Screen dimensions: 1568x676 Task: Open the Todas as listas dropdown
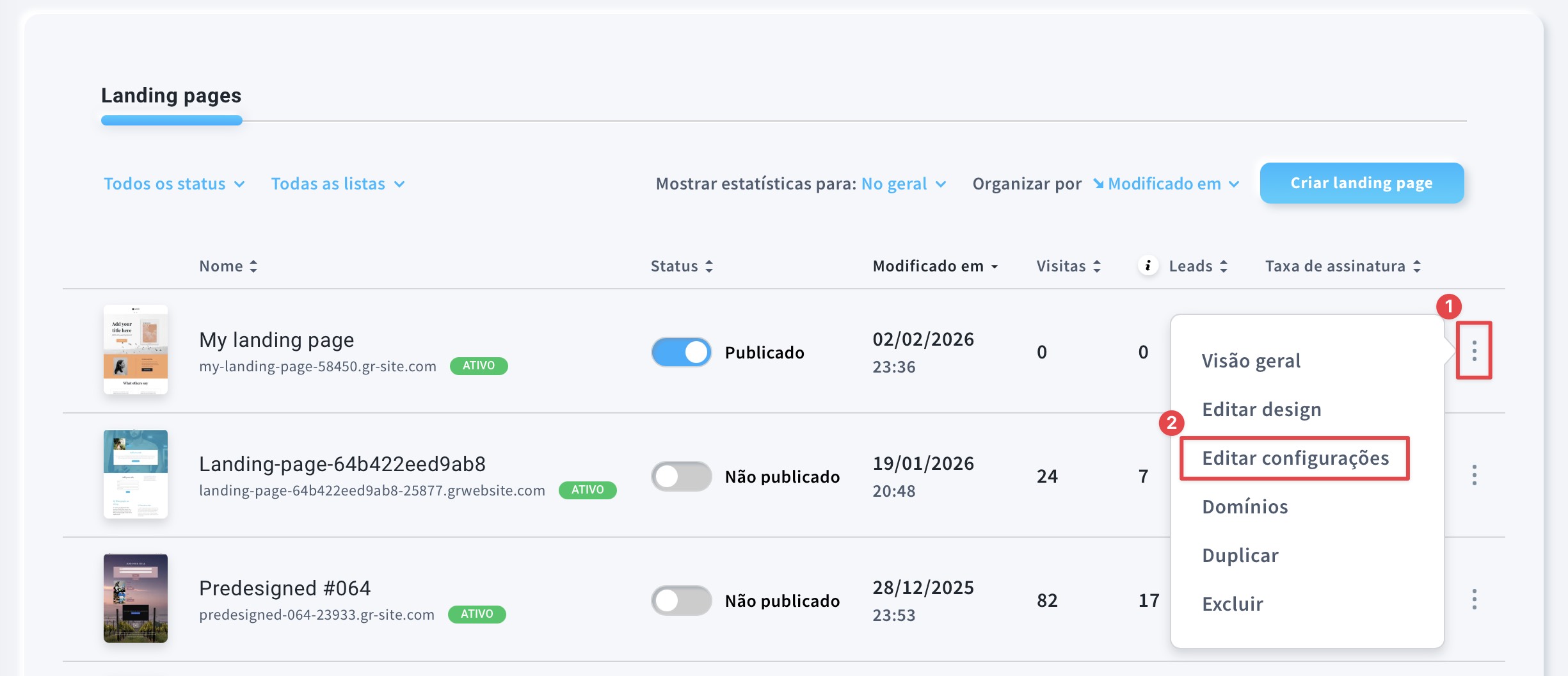point(337,184)
